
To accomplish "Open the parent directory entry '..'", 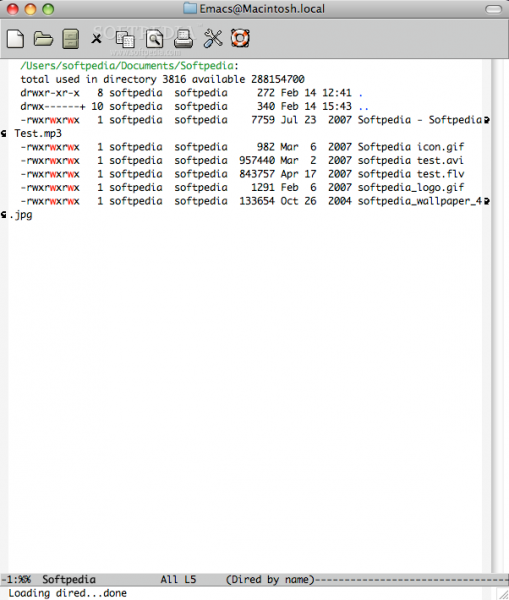I will (364, 106).
